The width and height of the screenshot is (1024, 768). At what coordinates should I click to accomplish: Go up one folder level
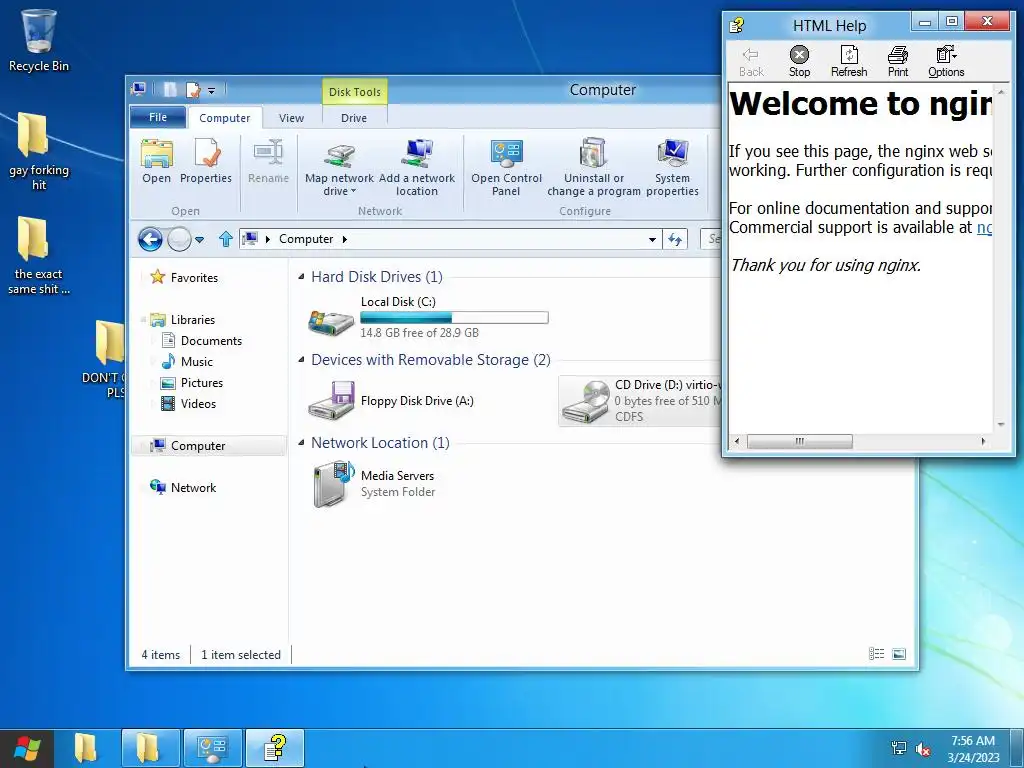(x=225, y=240)
